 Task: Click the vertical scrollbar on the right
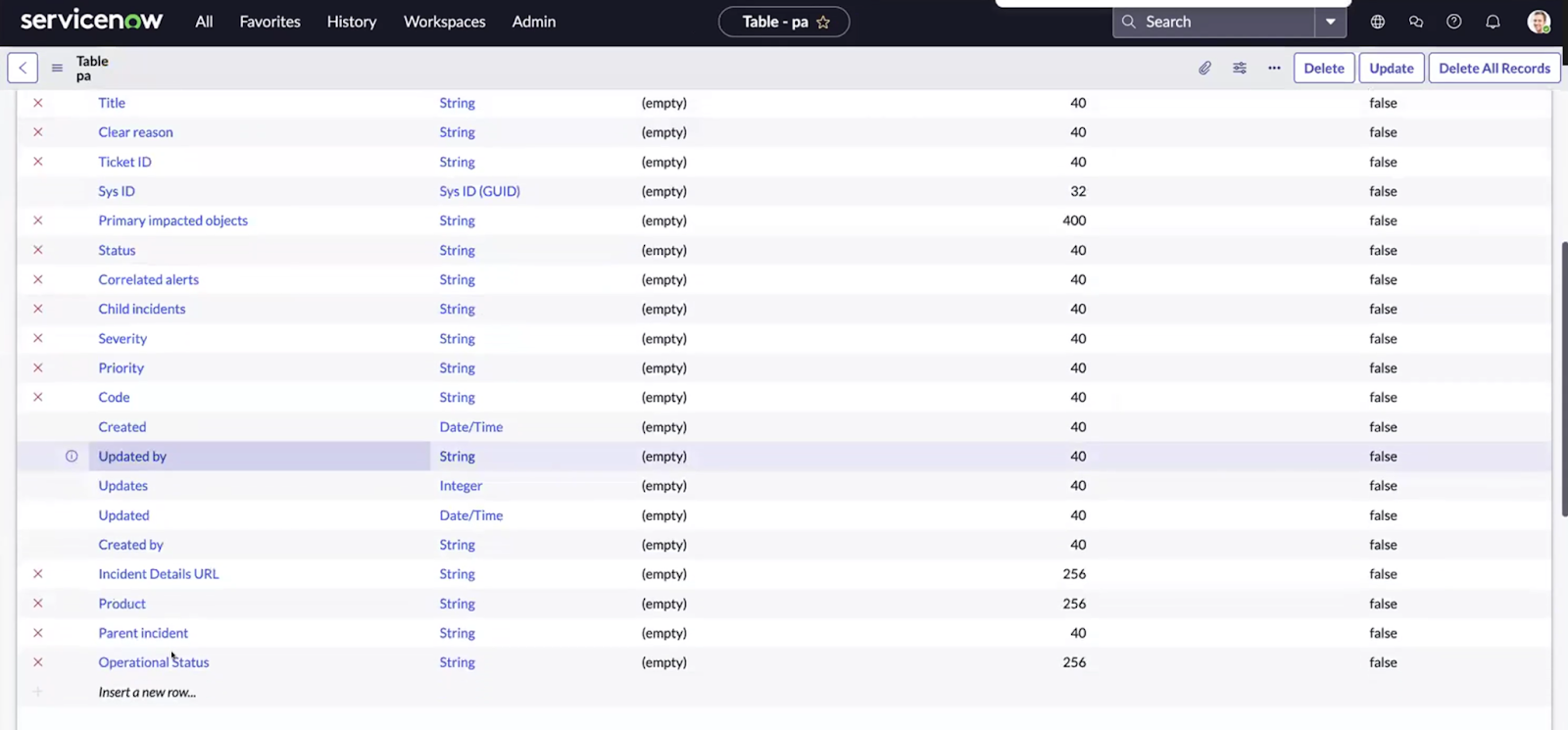[x=1564, y=379]
